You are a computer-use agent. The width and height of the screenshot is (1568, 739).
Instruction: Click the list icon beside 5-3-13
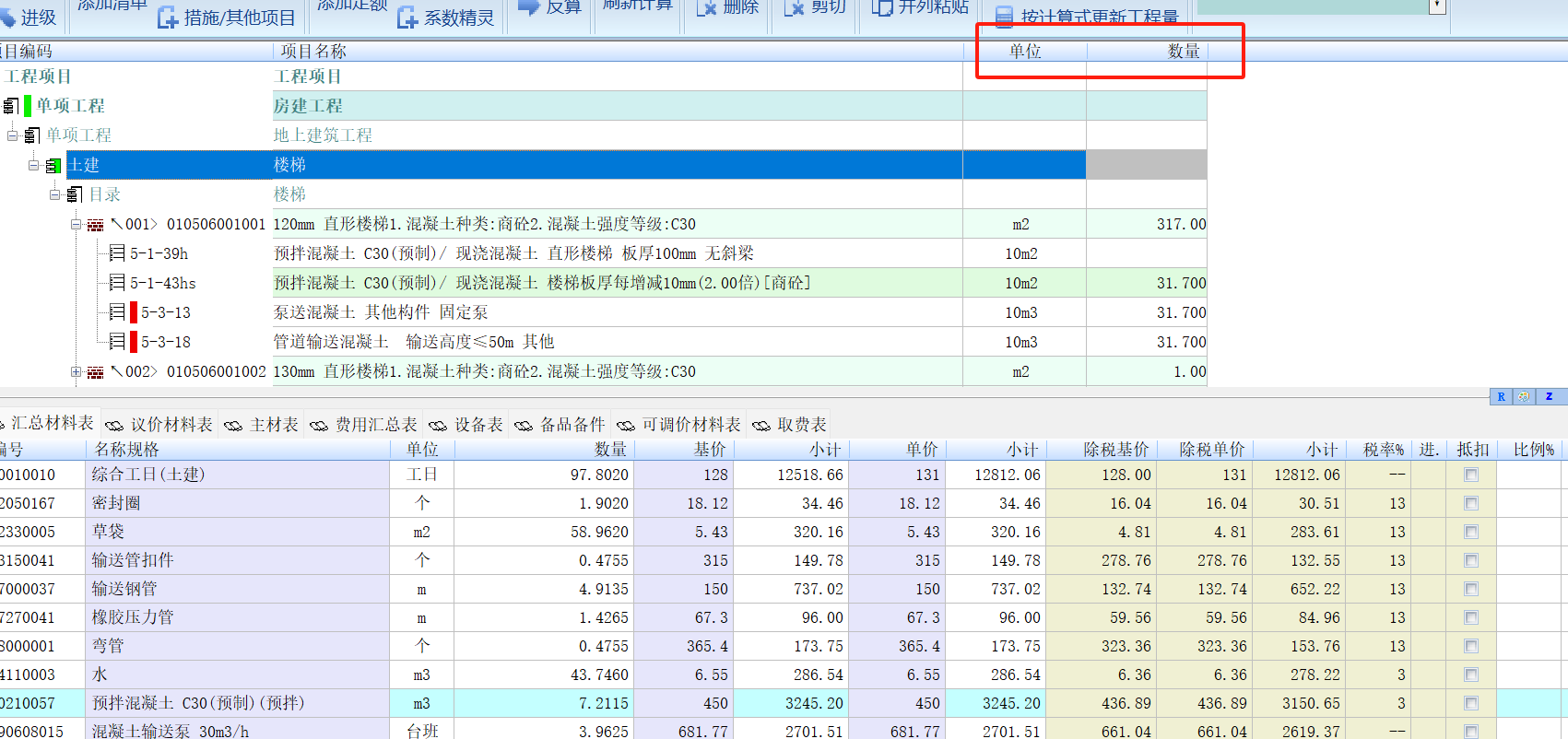coord(117,311)
